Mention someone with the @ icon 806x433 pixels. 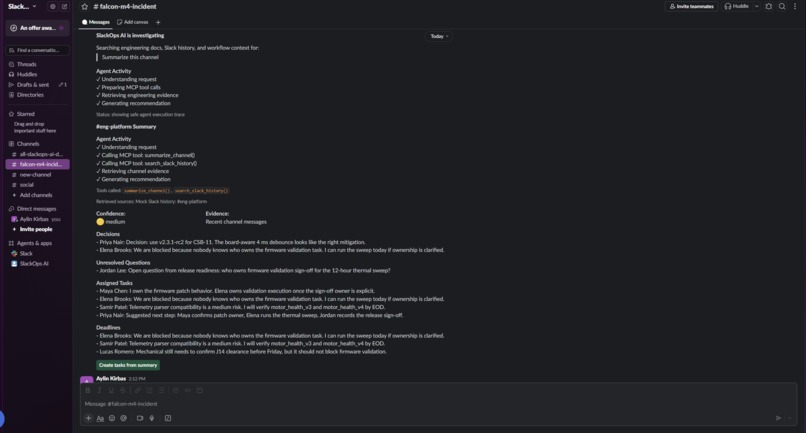tap(124, 418)
